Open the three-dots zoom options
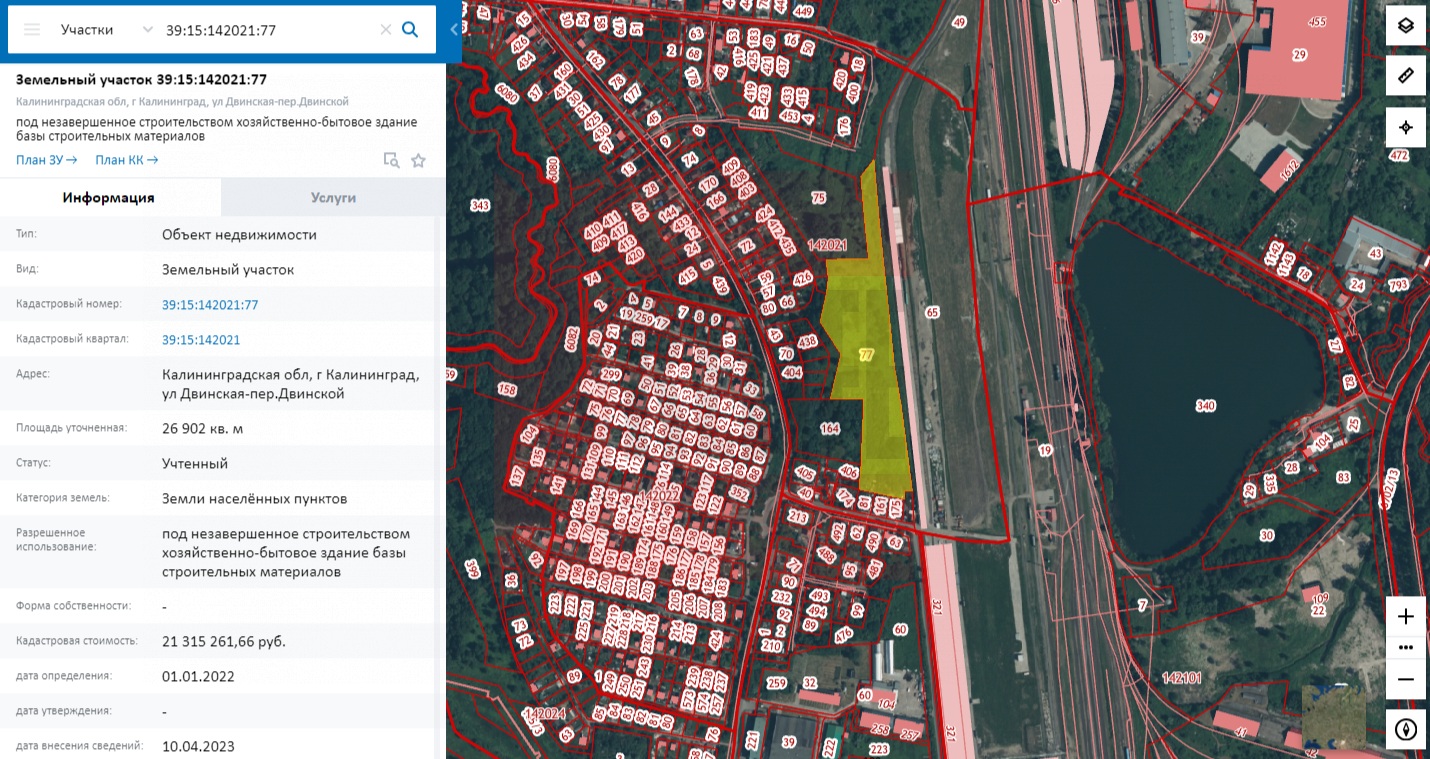The image size is (1430, 759). [x=1405, y=647]
